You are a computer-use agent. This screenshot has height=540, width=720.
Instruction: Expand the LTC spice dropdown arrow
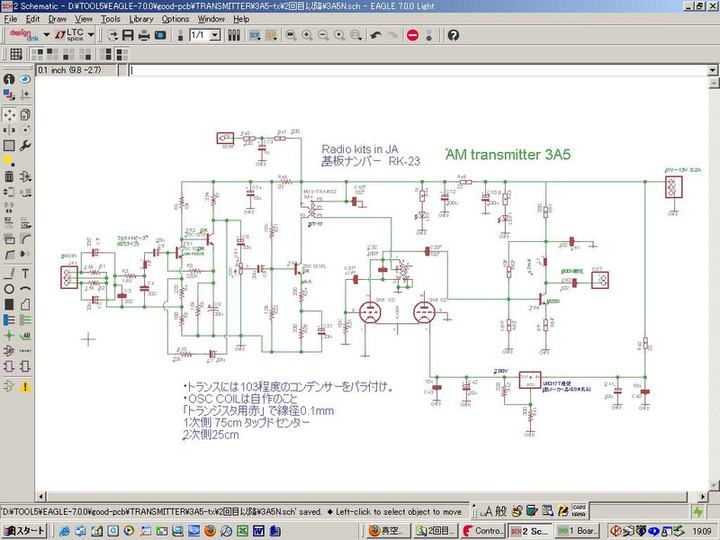(91, 35)
